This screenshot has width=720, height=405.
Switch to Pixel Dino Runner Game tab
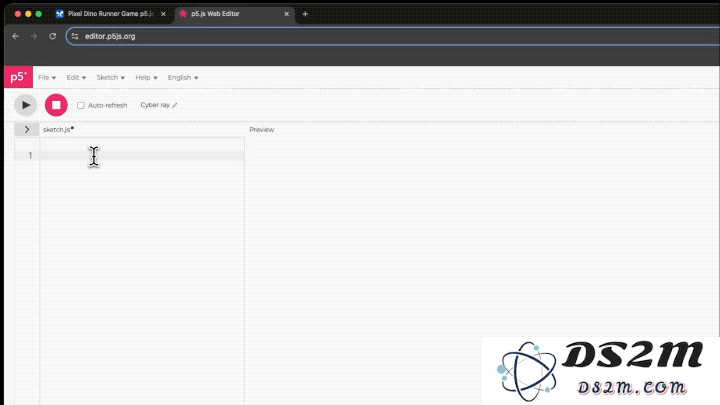(110, 14)
